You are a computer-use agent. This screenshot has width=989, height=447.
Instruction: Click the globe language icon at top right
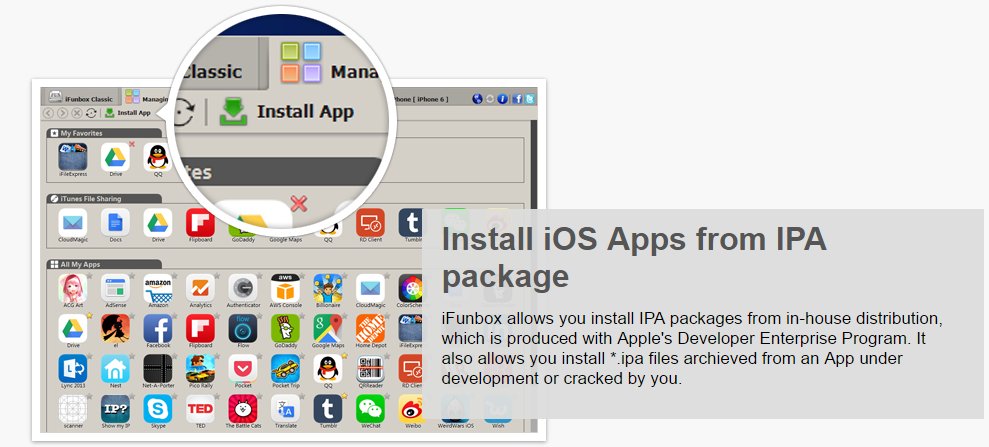(477, 99)
